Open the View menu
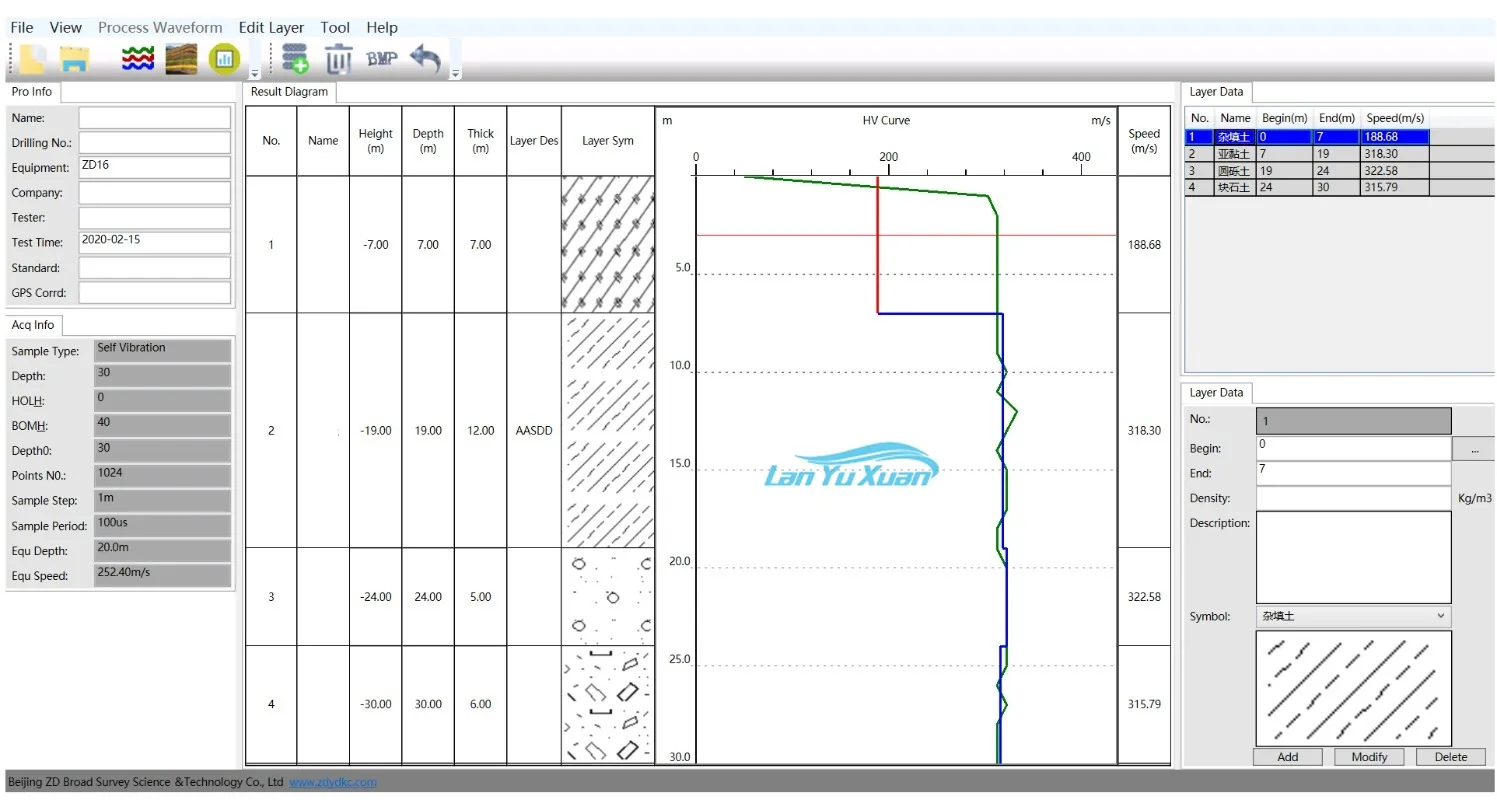Image resolution: width=1497 pixels, height=800 pixels. [x=66, y=28]
